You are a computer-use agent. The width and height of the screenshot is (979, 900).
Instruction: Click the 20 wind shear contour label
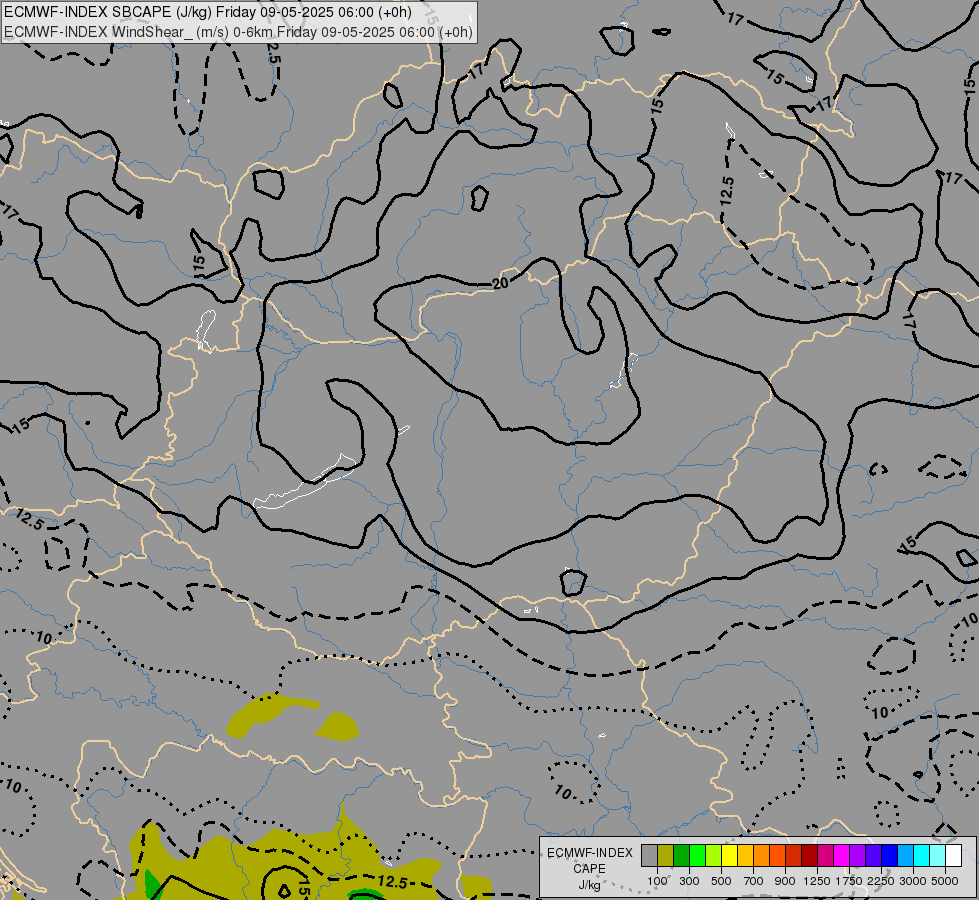click(x=500, y=284)
